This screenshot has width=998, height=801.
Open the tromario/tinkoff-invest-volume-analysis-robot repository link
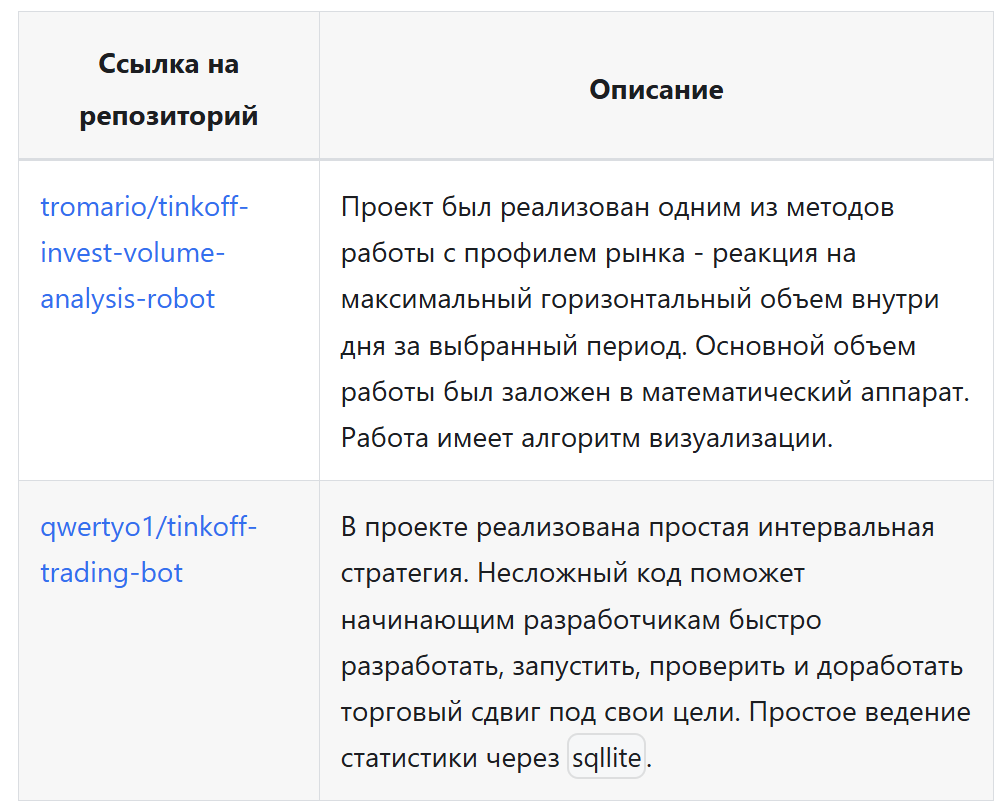(144, 253)
